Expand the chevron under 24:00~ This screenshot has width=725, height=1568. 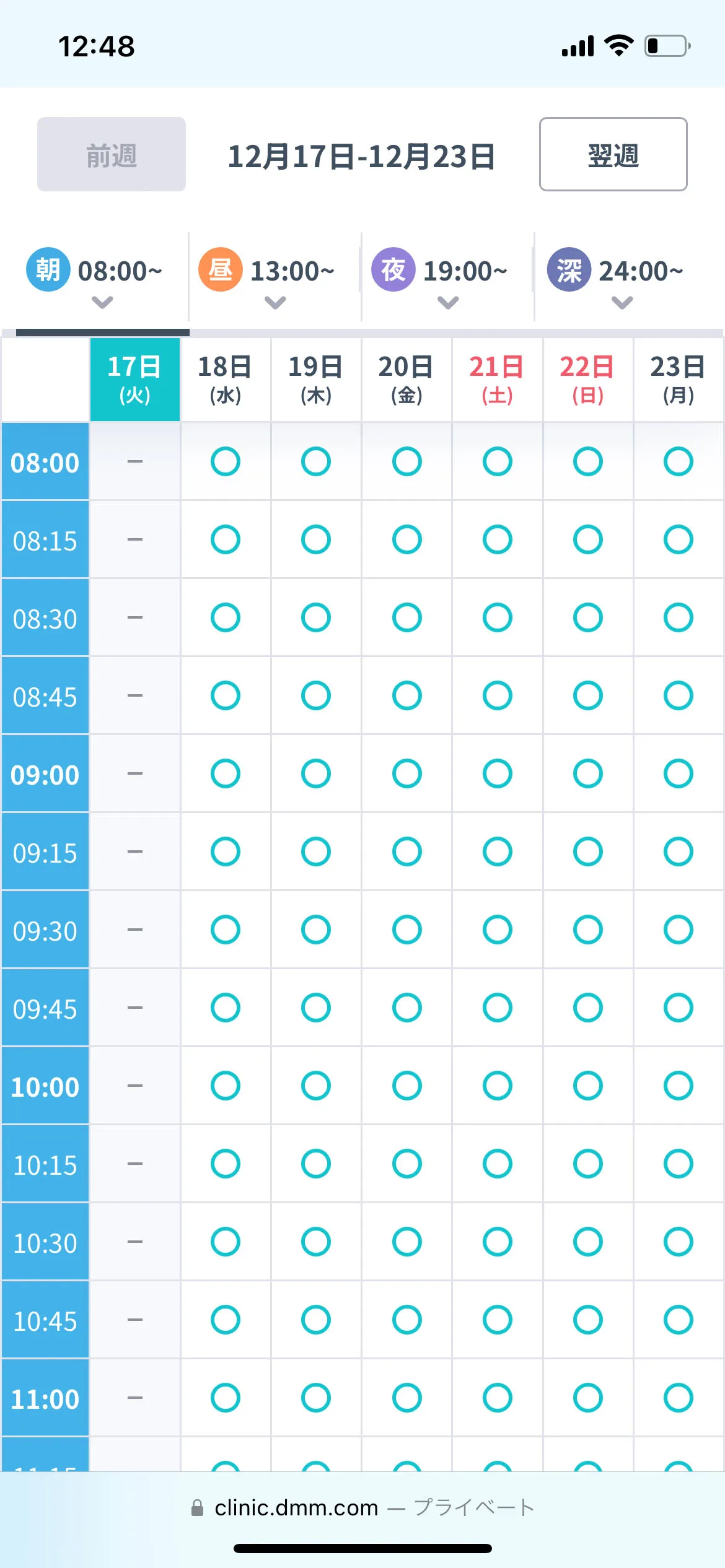(x=622, y=302)
